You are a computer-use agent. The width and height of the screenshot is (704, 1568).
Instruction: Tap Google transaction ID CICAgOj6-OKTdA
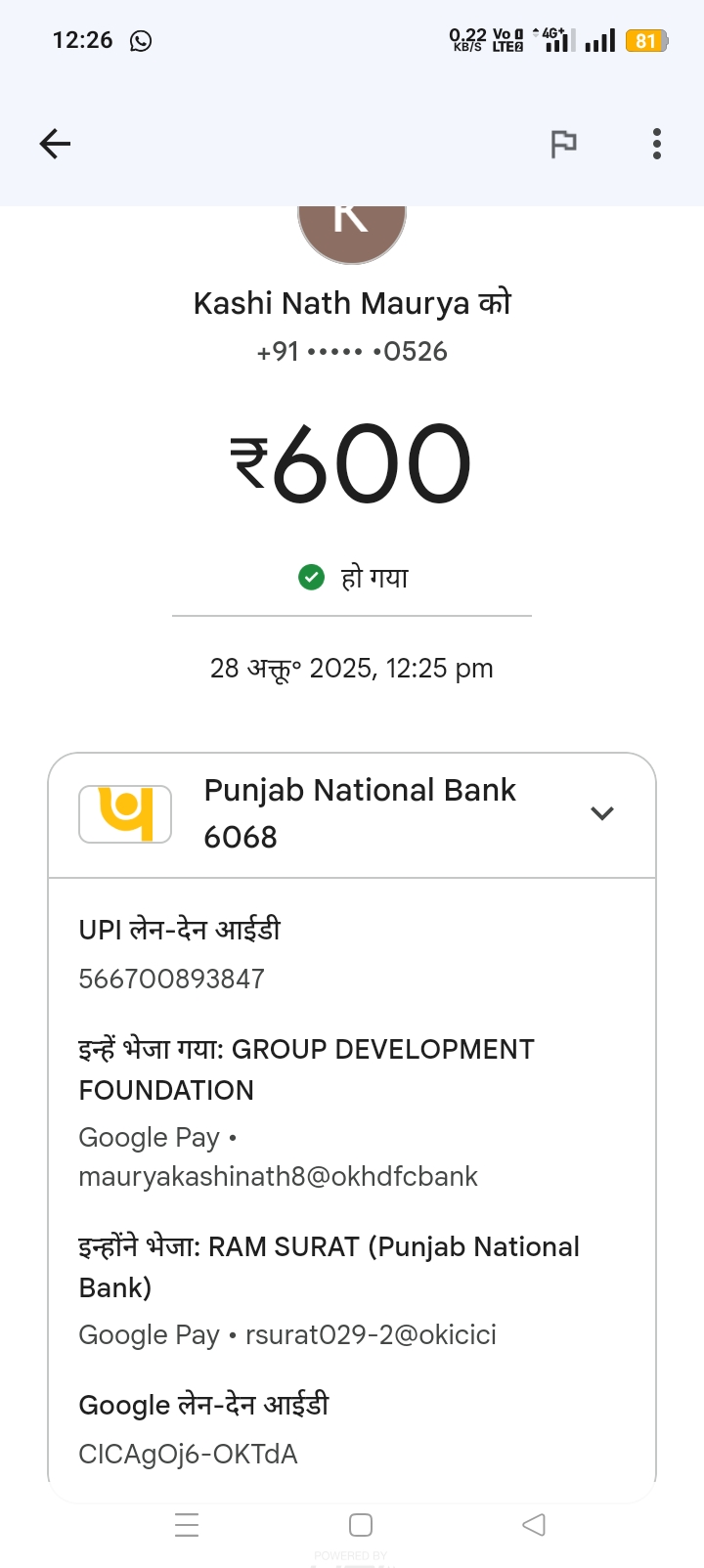point(188,1455)
